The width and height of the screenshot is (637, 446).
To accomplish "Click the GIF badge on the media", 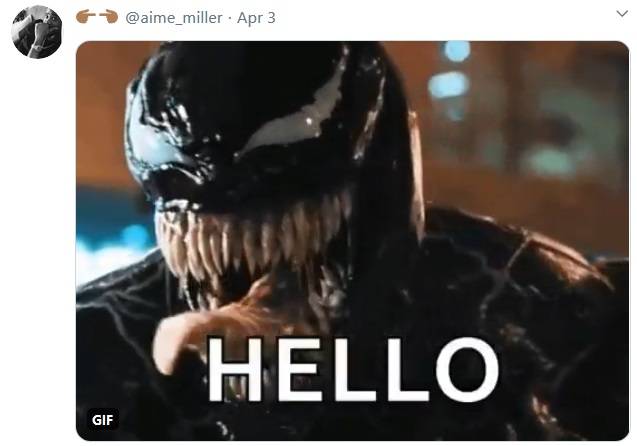I will tap(103, 420).
